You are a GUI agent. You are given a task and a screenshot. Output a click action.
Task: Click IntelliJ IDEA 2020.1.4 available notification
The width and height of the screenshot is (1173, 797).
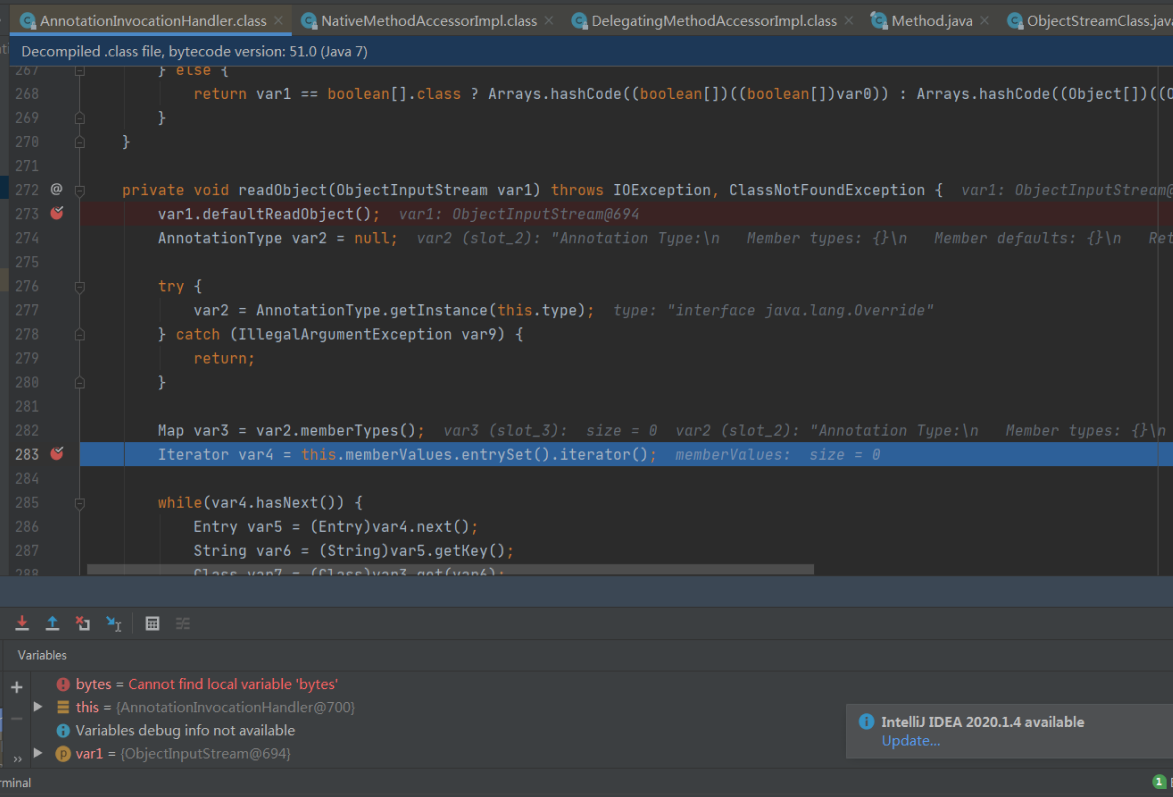click(x=982, y=722)
